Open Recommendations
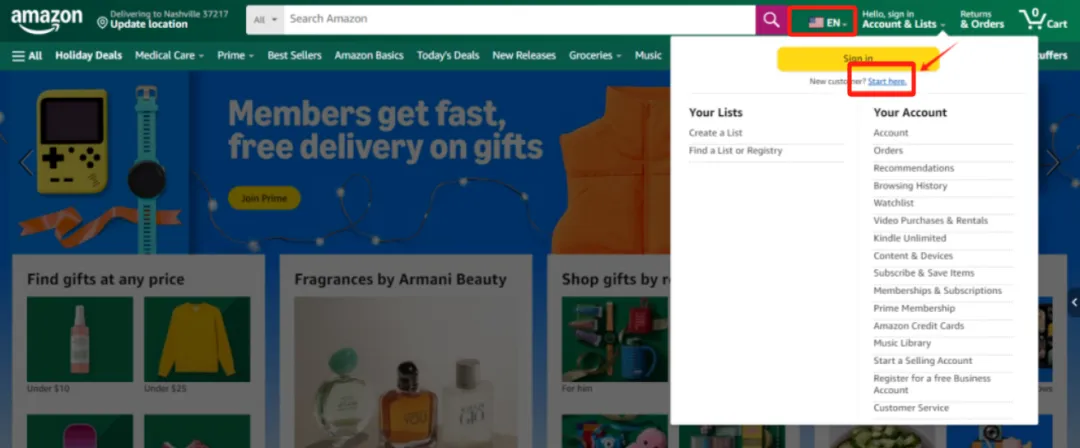1080x448 pixels. (913, 168)
